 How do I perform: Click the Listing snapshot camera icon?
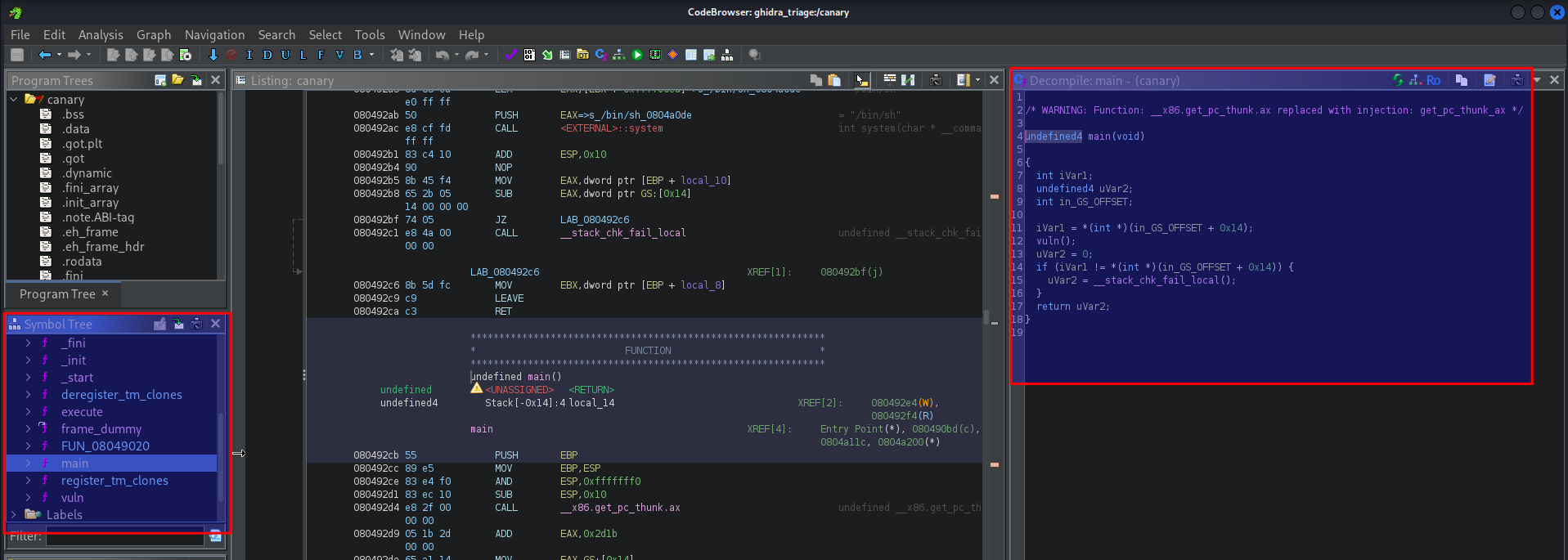(936, 80)
